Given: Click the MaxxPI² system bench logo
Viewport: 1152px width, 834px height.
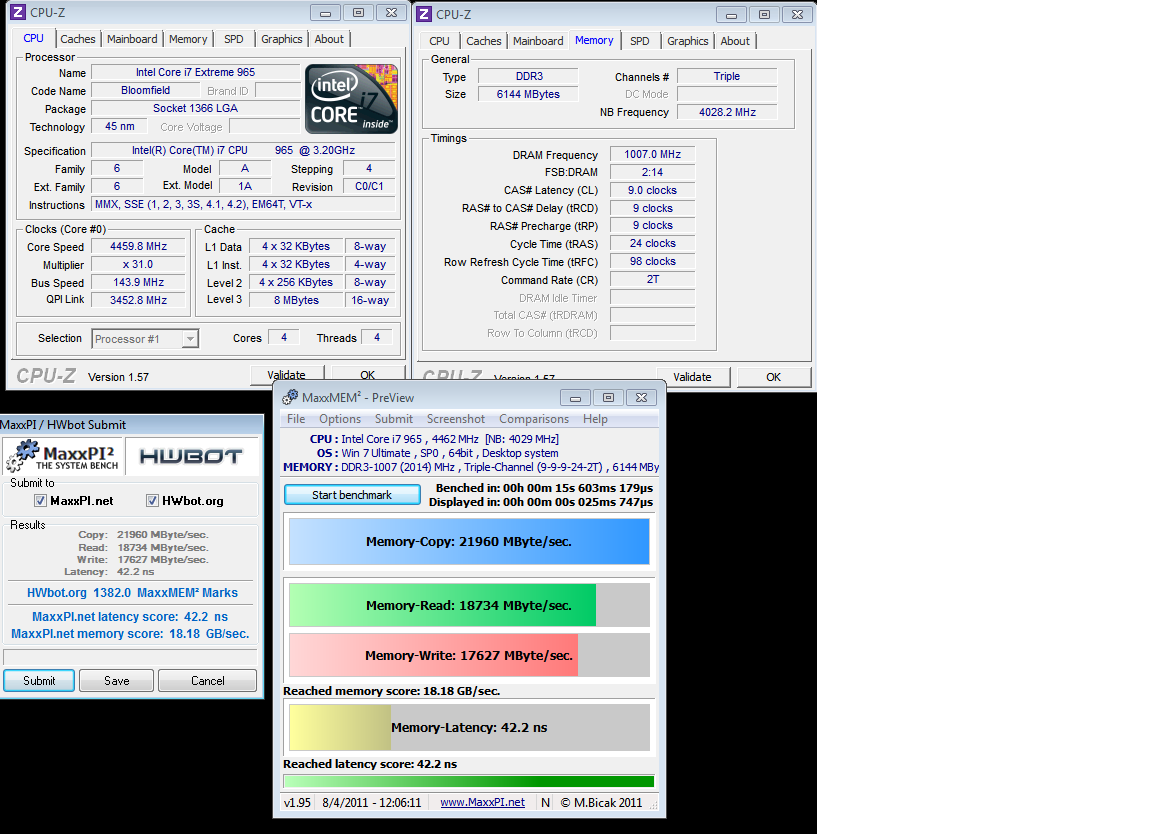Looking at the screenshot, I should point(62,456).
